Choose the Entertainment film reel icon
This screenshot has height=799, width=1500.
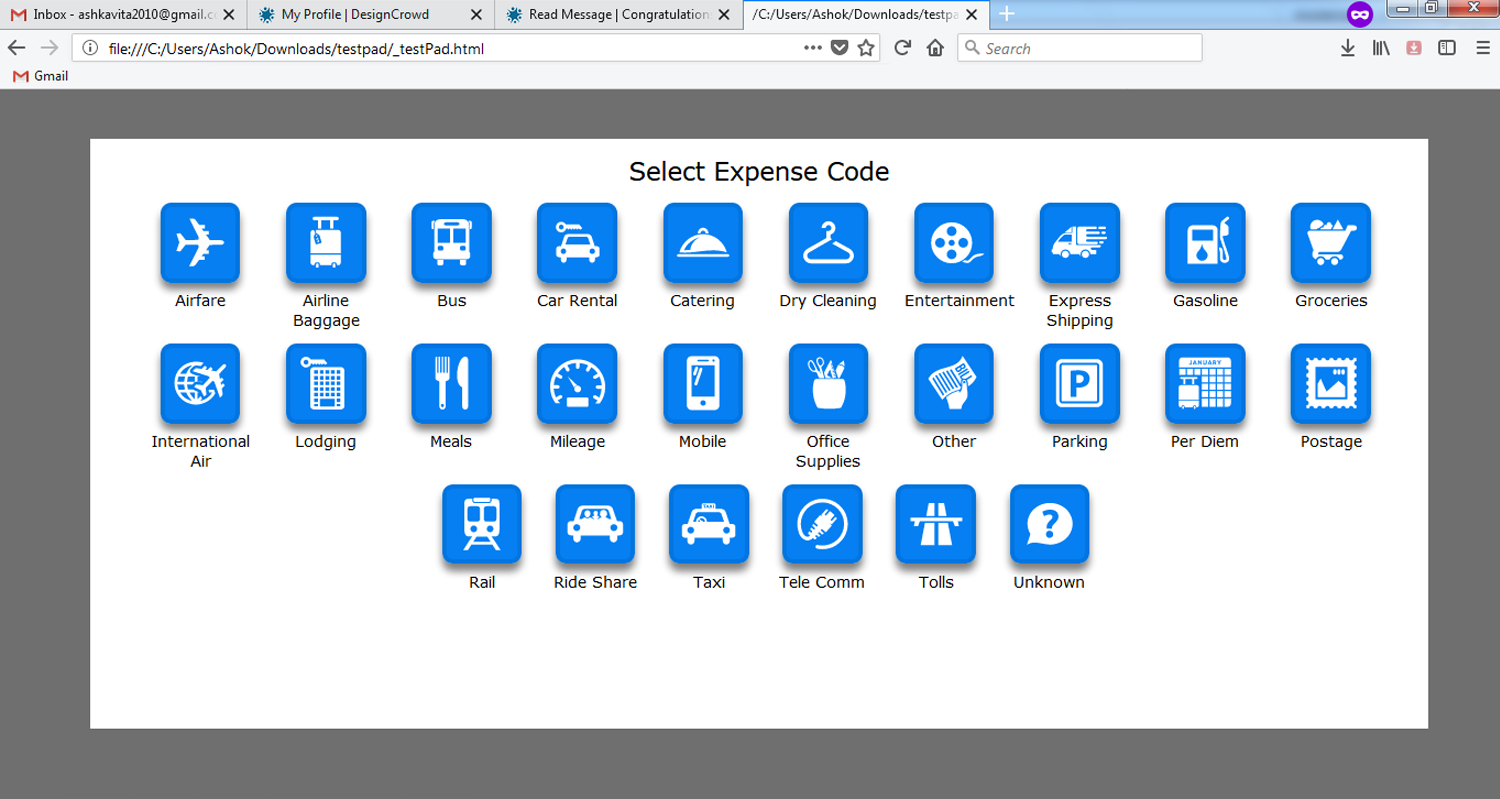coord(954,242)
